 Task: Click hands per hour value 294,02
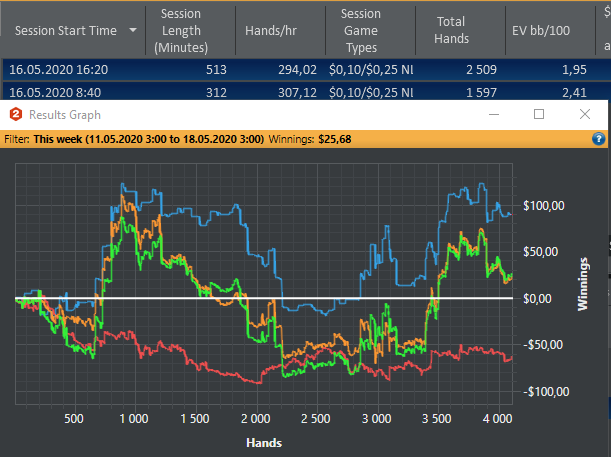tap(297, 70)
